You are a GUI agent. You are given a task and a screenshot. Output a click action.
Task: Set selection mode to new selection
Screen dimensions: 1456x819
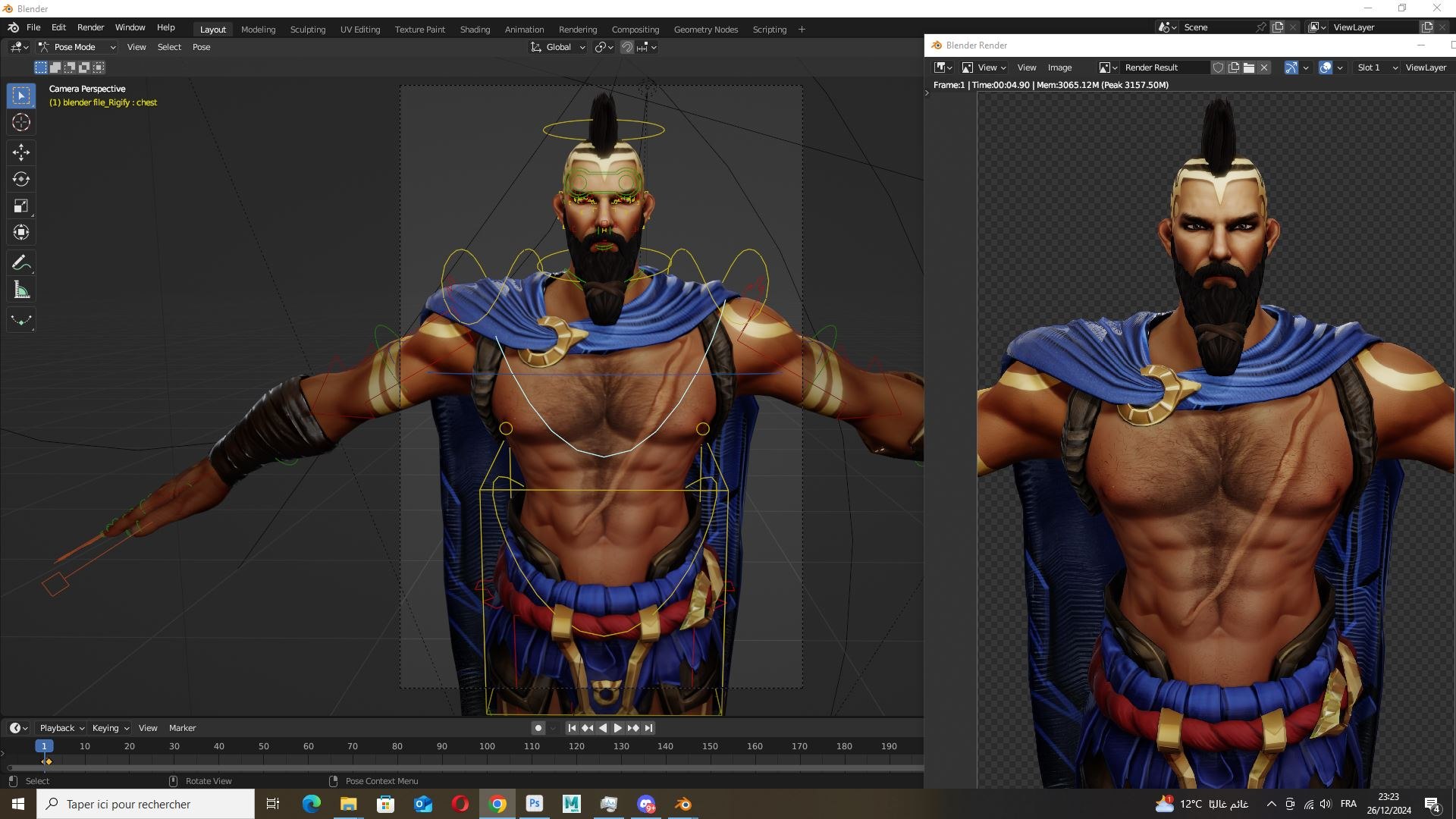[x=41, y=67]
